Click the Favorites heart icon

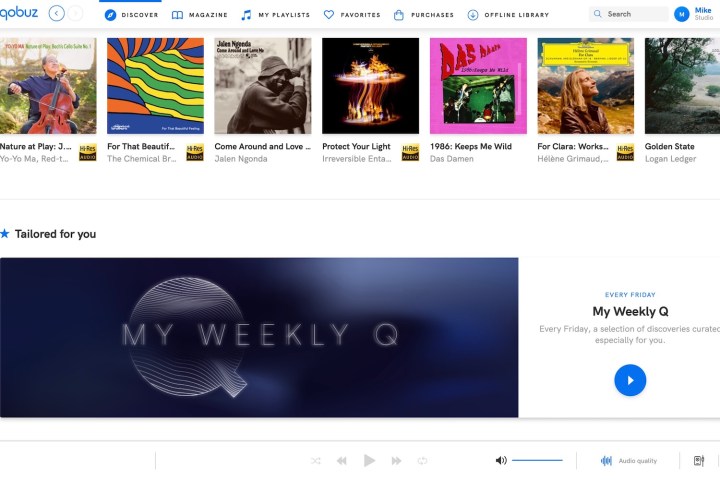[329, 15]
